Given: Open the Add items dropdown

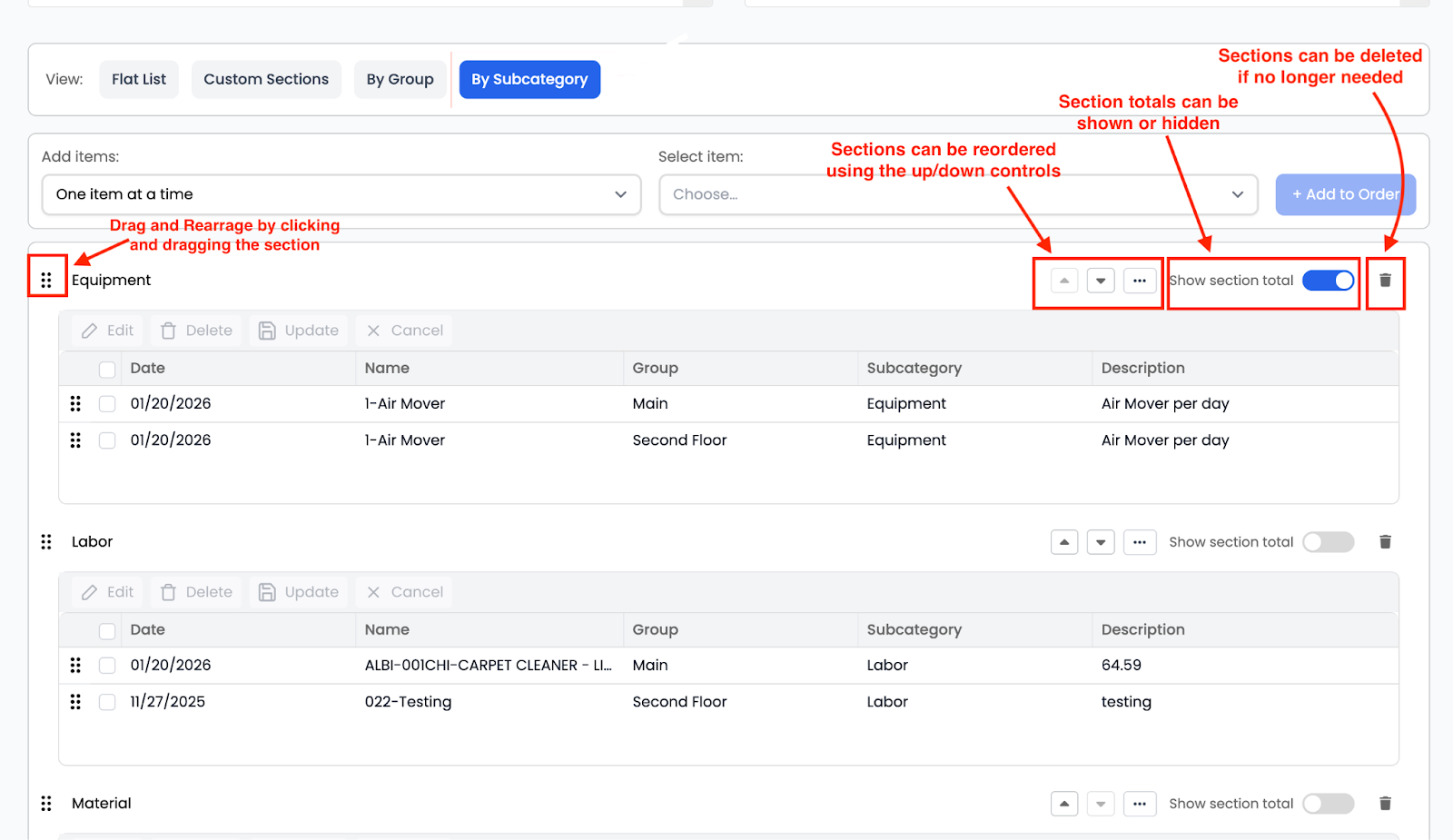Looking at the screenshot, I should (x=341, y=194).
